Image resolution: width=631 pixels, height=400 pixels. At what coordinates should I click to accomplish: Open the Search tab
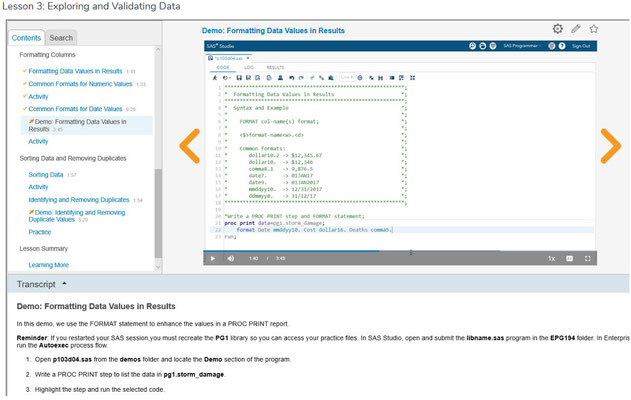61,38
